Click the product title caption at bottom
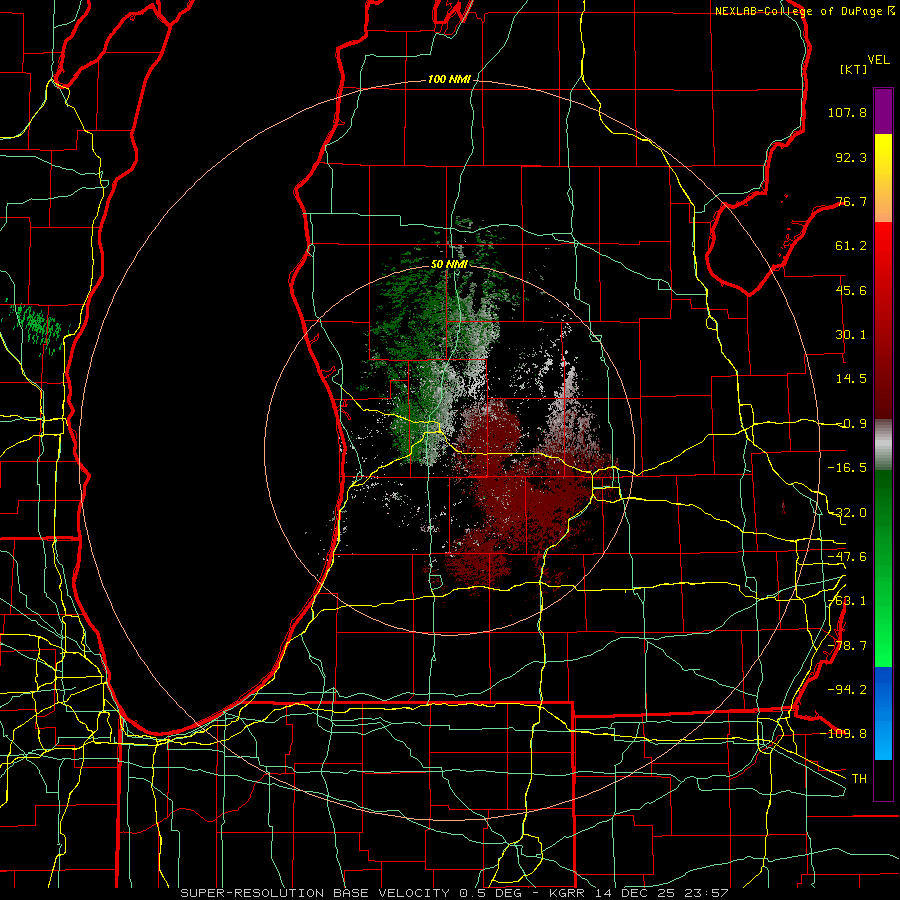900x900 pixels. pos(455,893)
